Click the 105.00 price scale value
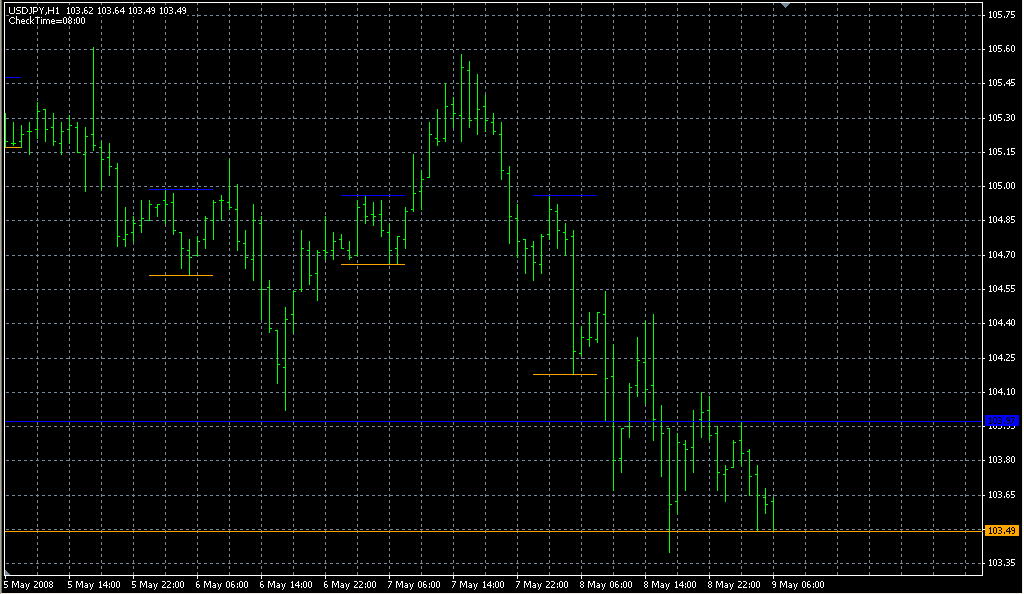This screenshot has height=594, width=1024. tap(1002, 186)
